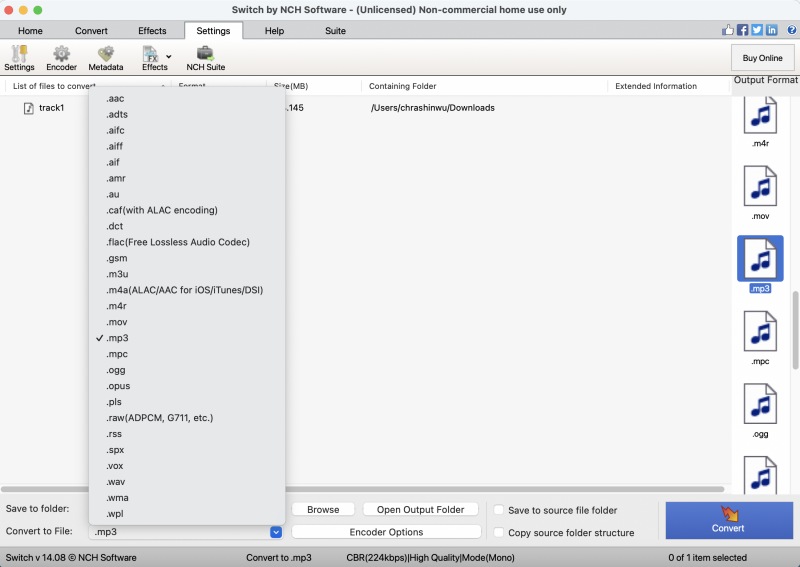Viewport: 800px width, 567px height.
Task: Choose .aiff from the format list
Action: pyautogui.click(x=187, y=146)
